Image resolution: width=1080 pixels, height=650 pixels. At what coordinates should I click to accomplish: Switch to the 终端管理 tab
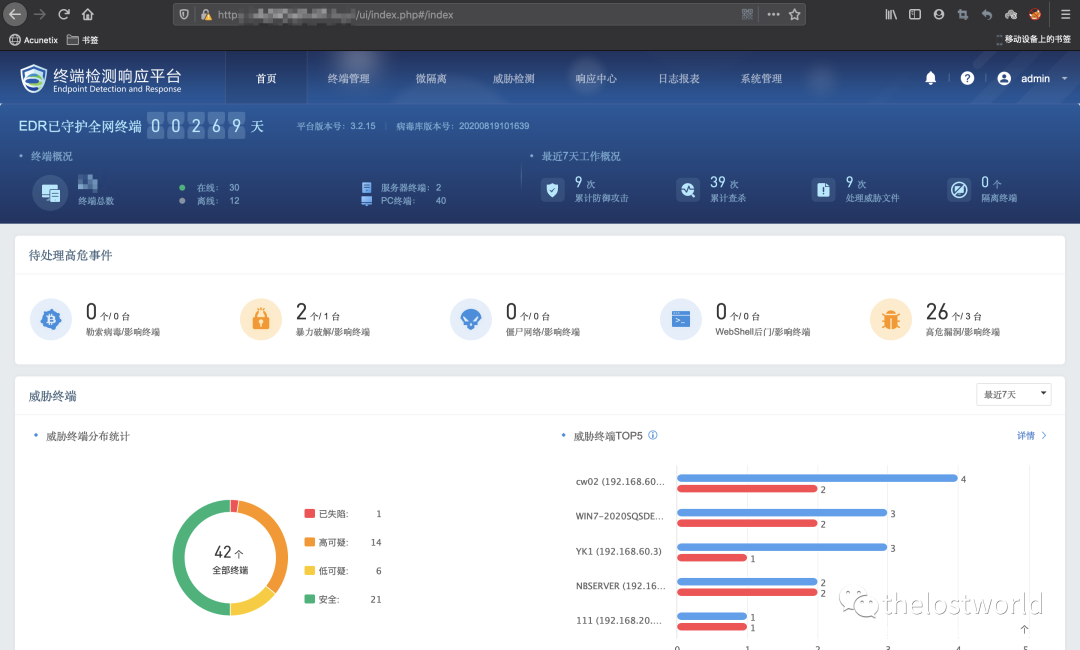pyautogui.click(x=348, y=79)
